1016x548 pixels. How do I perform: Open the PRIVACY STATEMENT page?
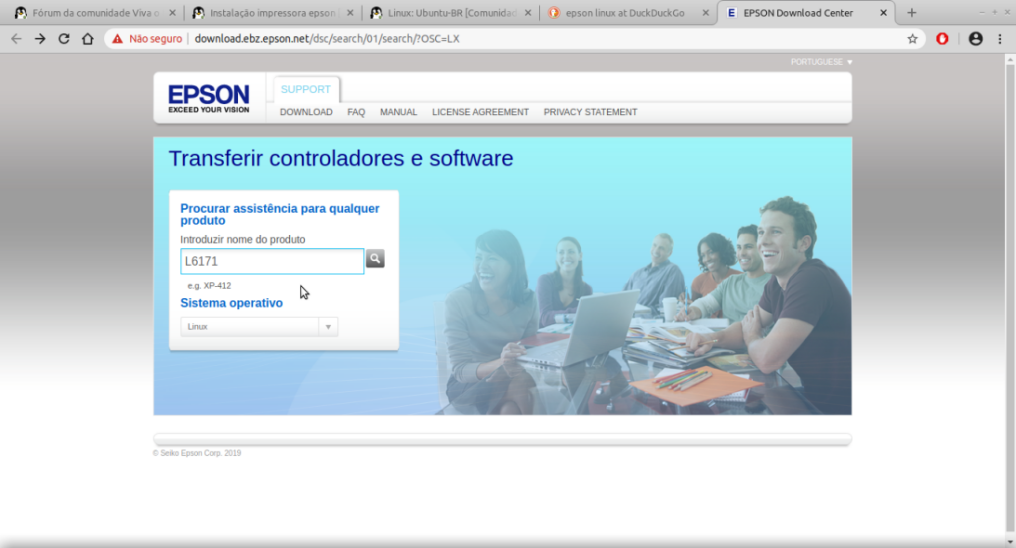pyautogui.click(x=590, y=112)
